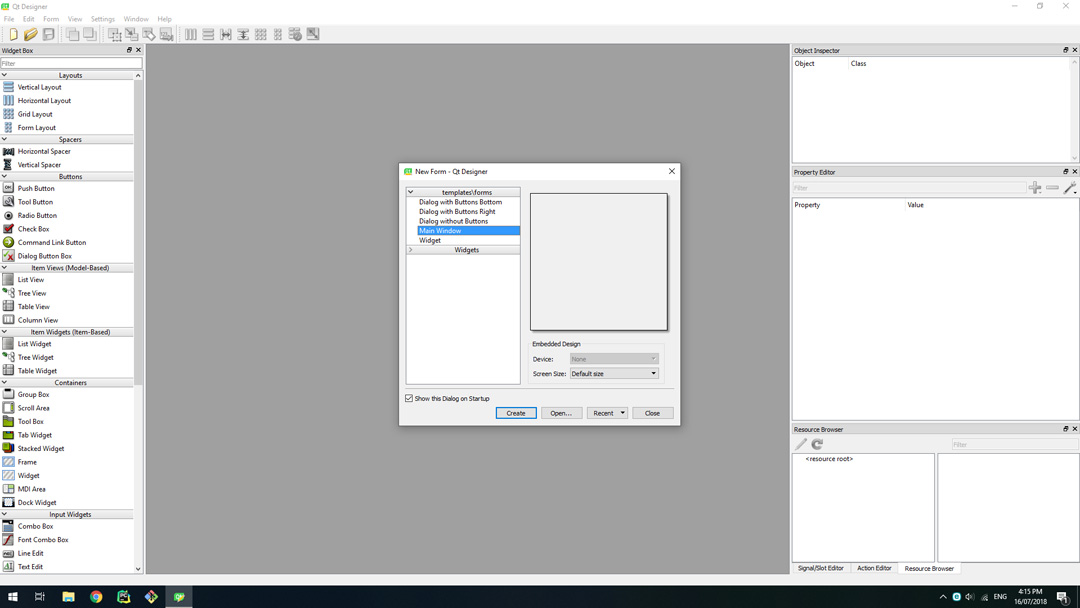1080x608 pixels.
Task: Click the Adjust Size toolbar icon
Action: pyautogui.click(x=313, y=34)
